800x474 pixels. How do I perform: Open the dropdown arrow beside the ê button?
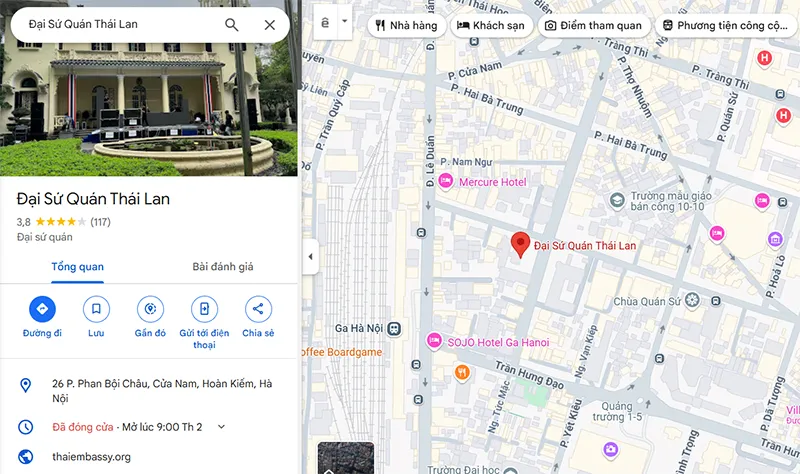click(344, 21)
